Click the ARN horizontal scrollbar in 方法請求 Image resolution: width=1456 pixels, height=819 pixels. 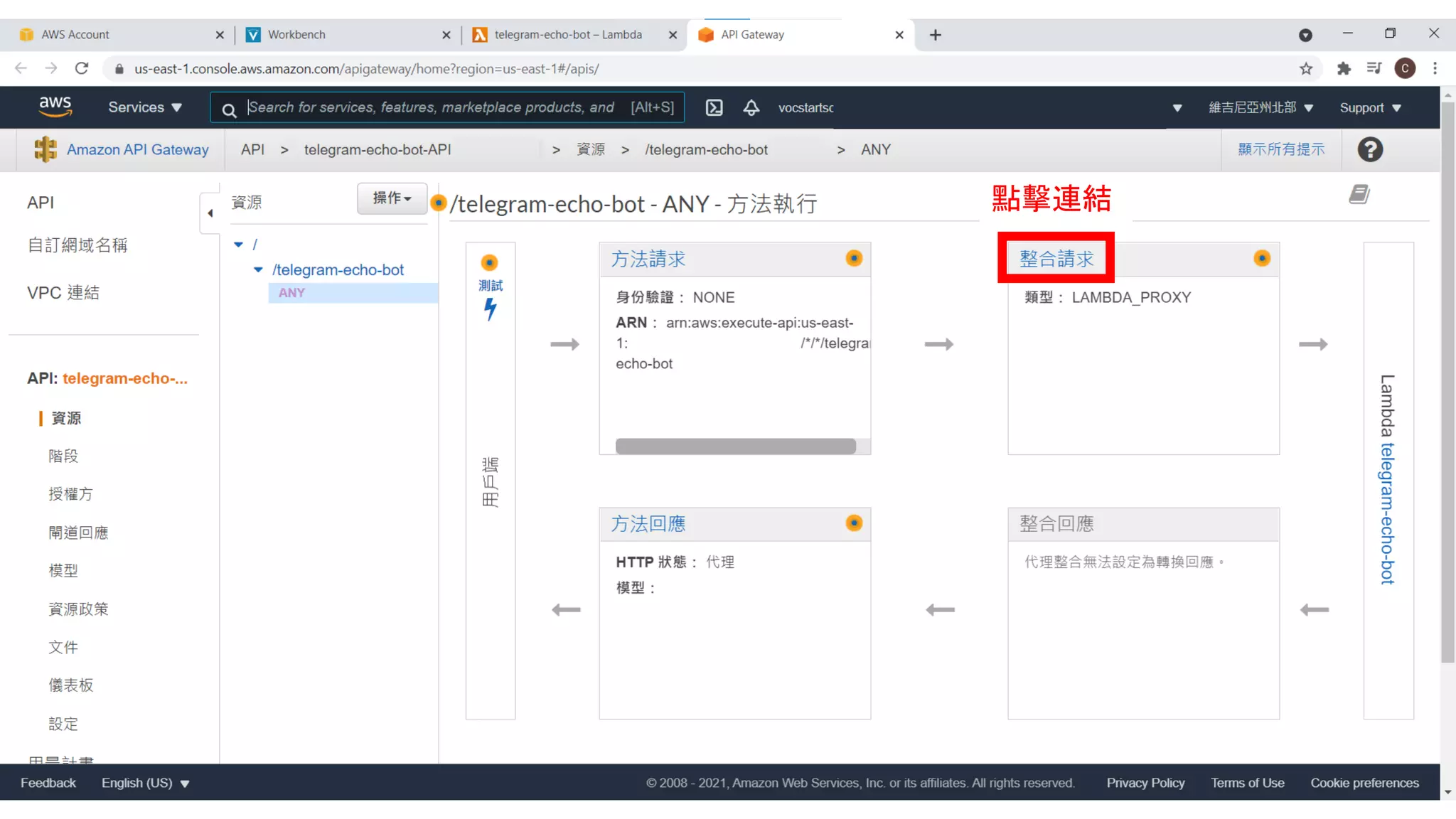click(735, 446)
